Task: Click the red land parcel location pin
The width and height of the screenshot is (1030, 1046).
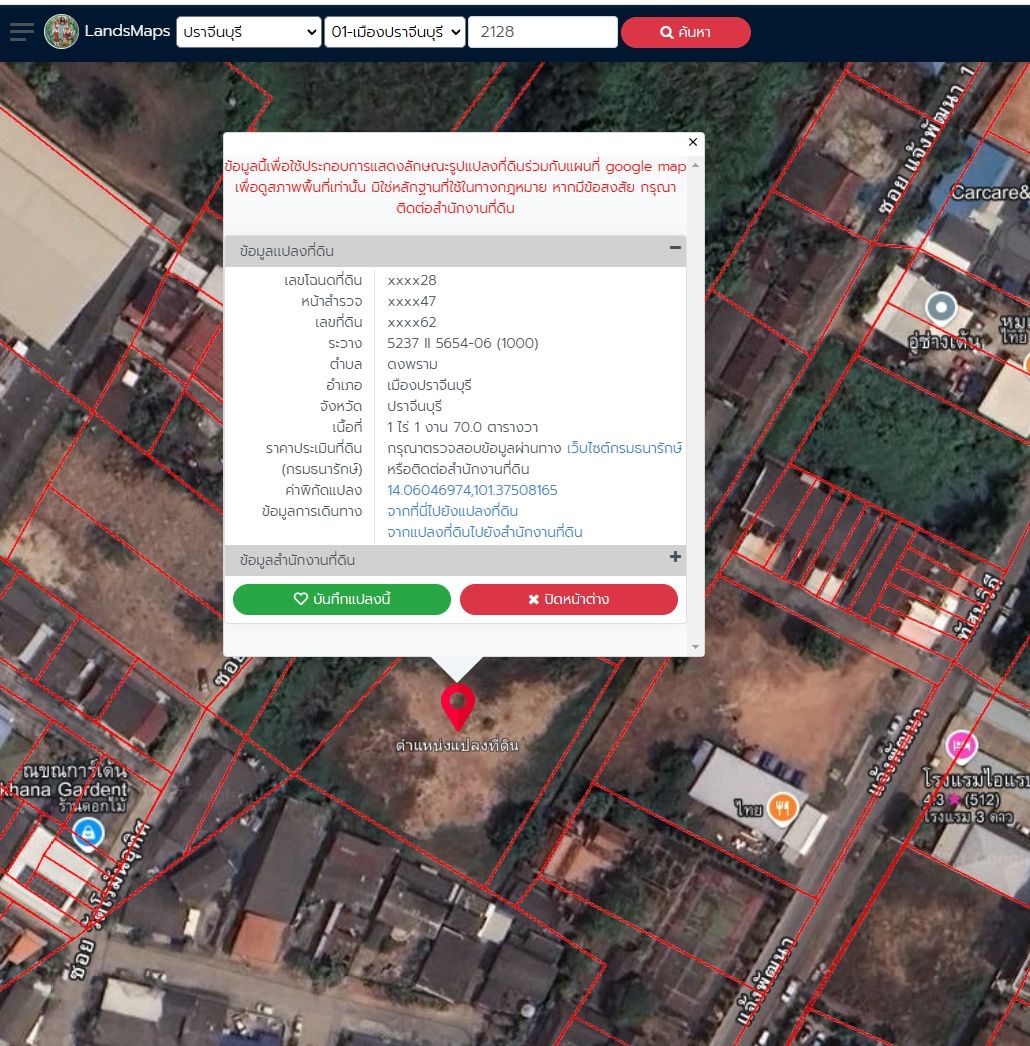Action: [x=458, y=707]
